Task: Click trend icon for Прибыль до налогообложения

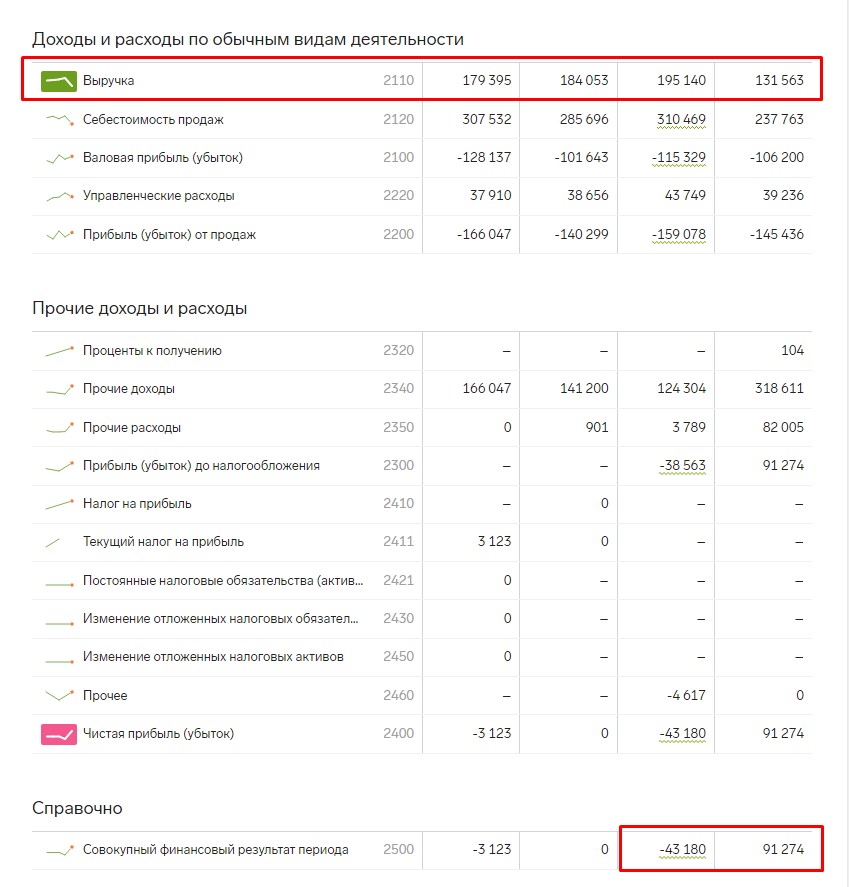Action: pos(59,466)
